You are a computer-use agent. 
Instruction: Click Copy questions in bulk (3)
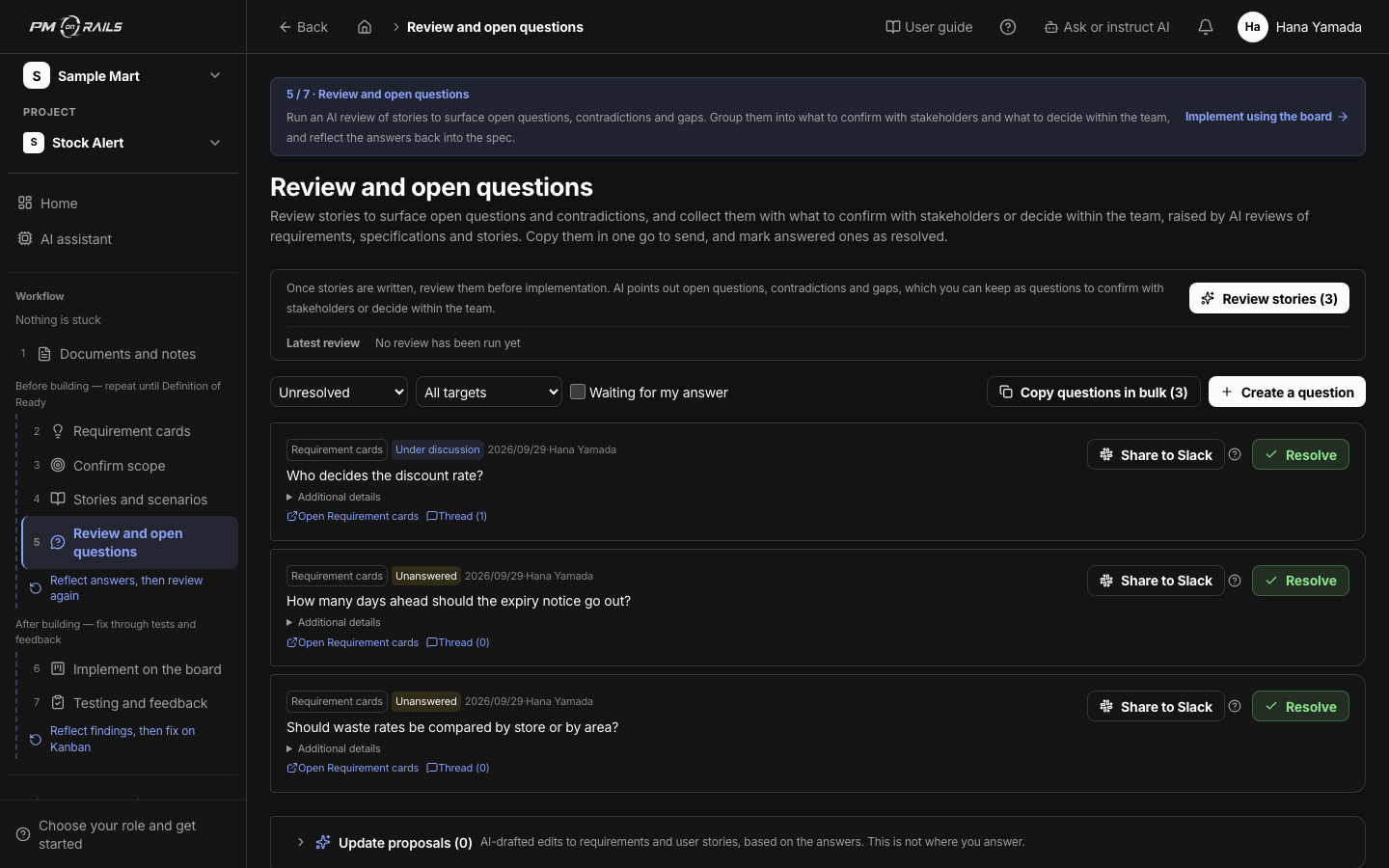[x=1093, y=392]
